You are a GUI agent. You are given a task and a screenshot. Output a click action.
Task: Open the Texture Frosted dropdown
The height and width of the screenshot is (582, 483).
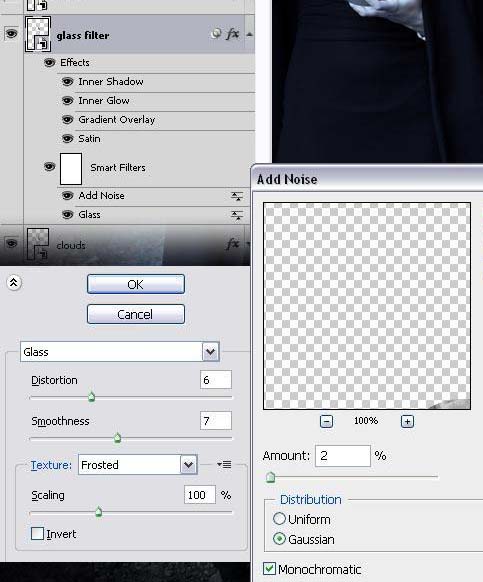[189, 465]
